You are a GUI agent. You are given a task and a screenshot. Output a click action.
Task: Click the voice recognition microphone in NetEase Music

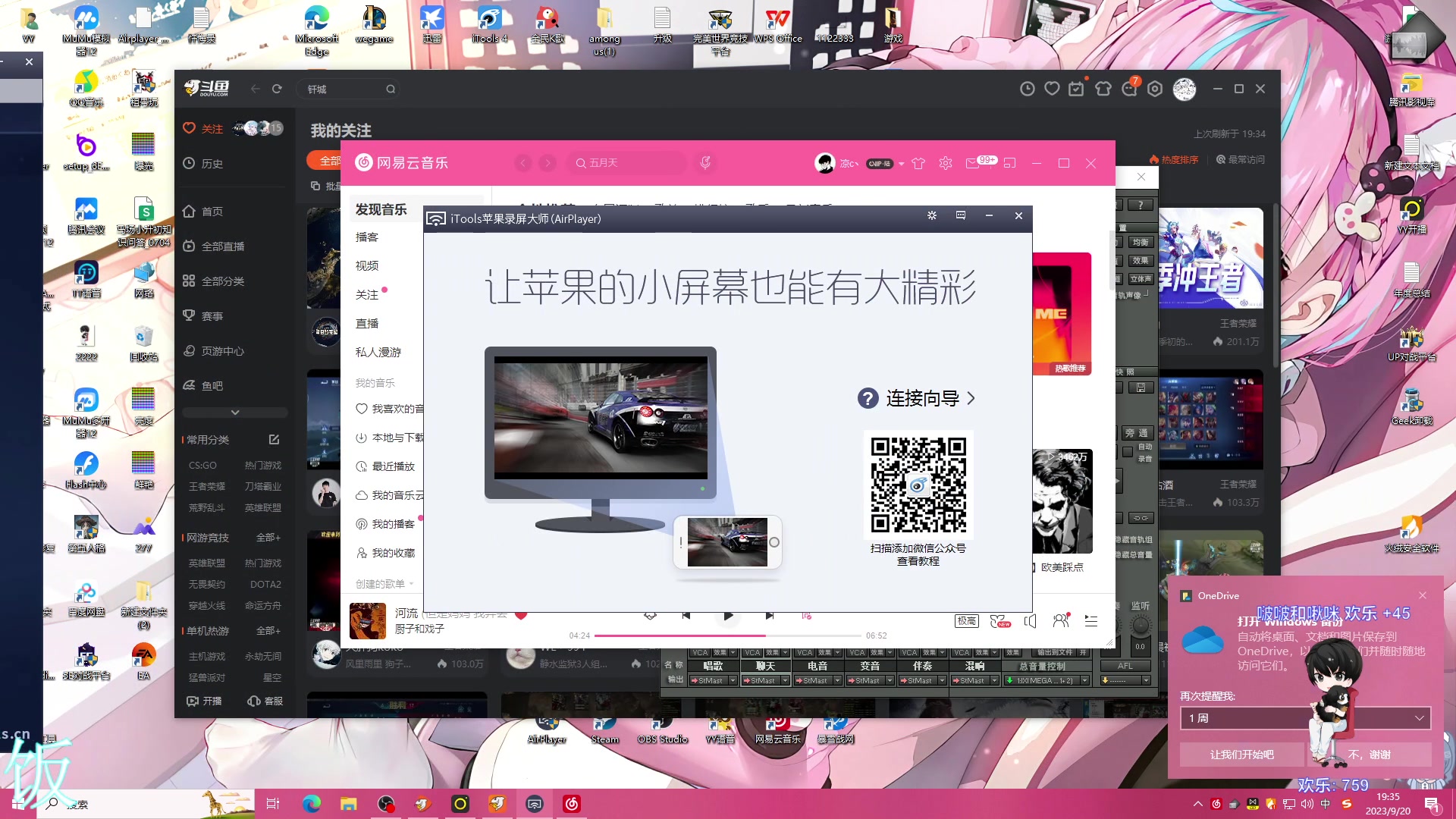[x=705, y=162]
